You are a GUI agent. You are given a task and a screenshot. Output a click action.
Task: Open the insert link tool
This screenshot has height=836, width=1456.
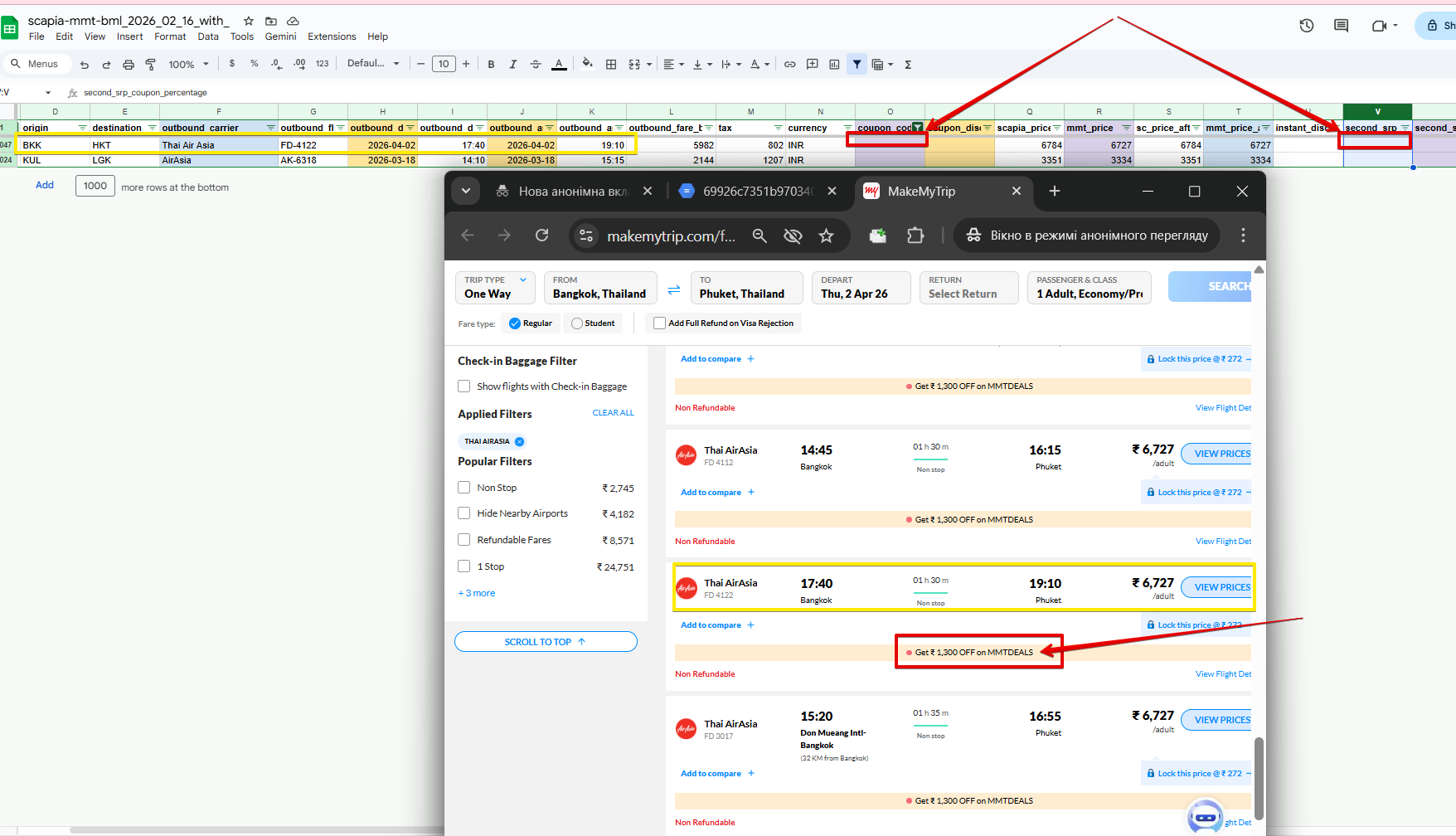click(789, 65)
